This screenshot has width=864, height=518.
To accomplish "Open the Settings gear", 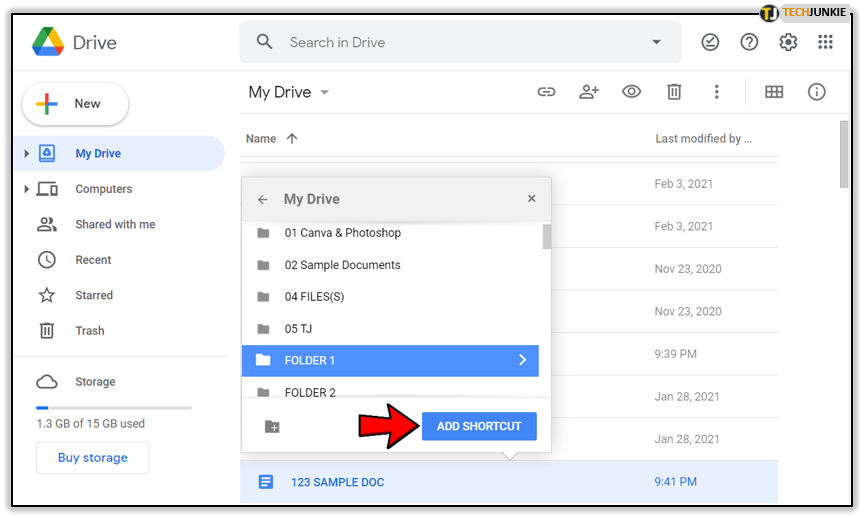I will (x=788, y=42).
